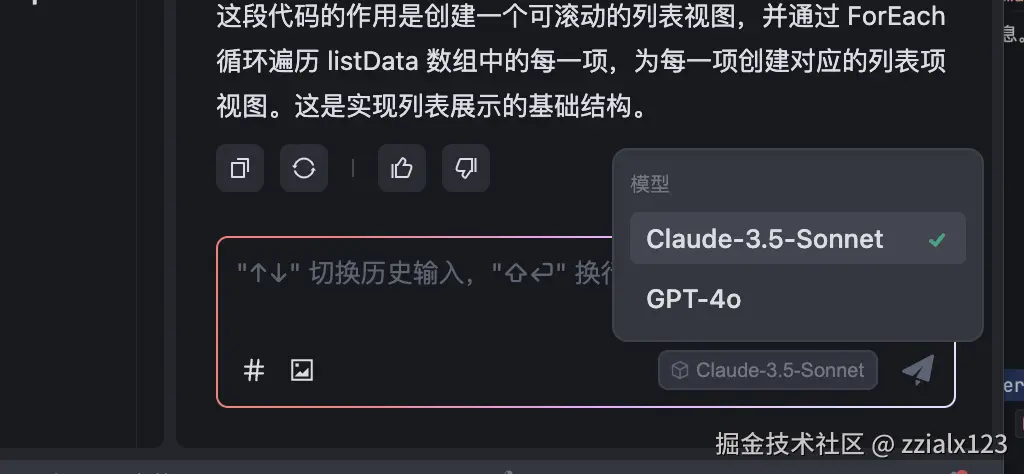Select Claude-3.5-Sonnet in the model list
Screen dimensions: 1024x474
click(797, 238)
